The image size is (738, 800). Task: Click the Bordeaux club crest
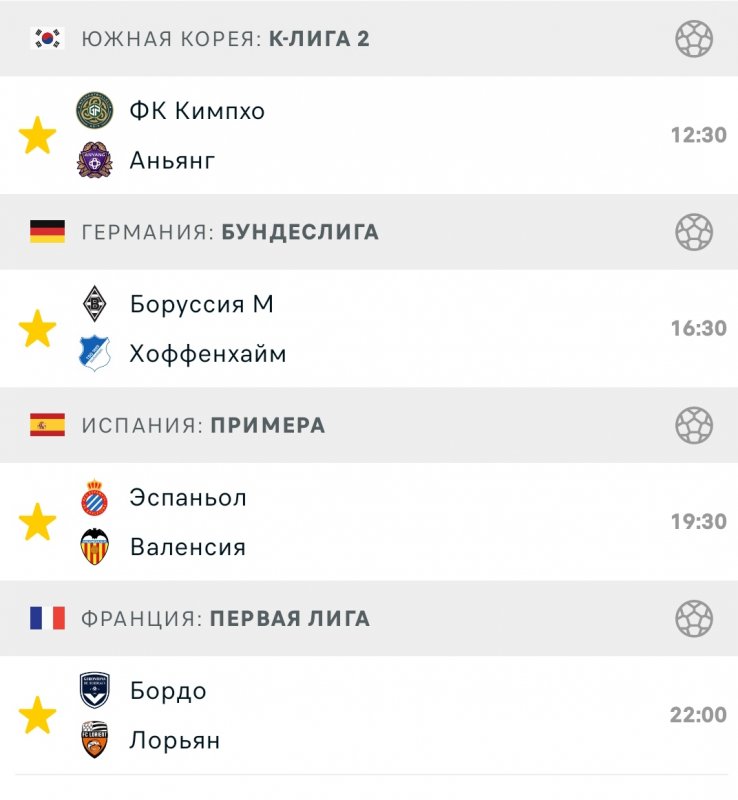[95, 690]
